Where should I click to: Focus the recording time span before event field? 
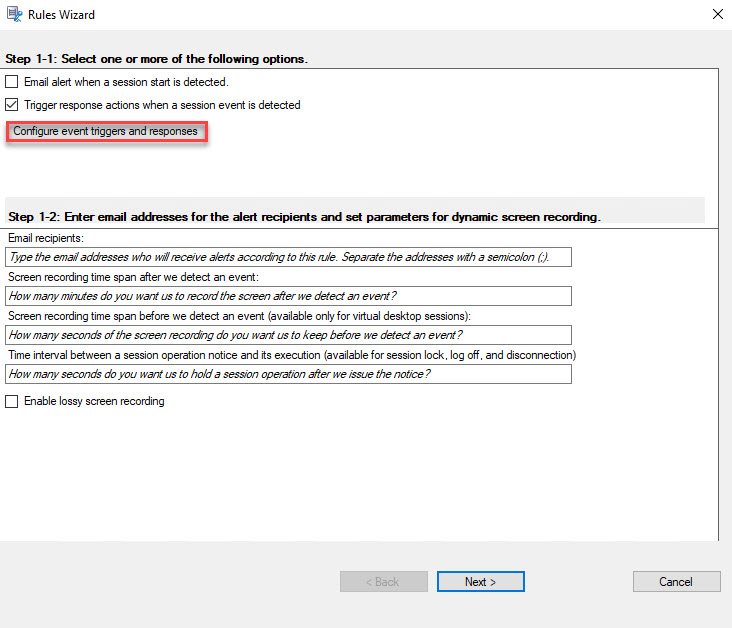[x=289, y=335]
